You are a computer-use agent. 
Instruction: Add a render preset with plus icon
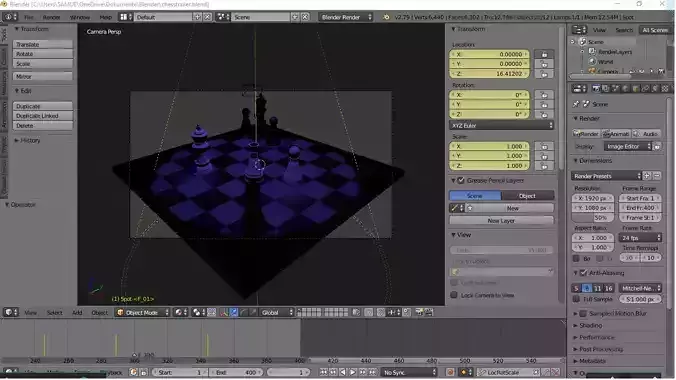[x=647, y=176]
